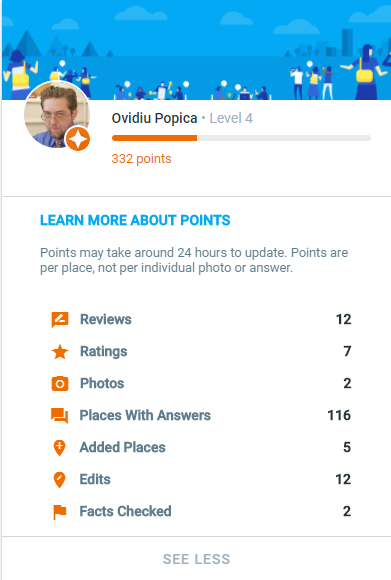This screenshot has width=391, height=580.
Task: Select the Reviews row label
Action: point(106,320)
